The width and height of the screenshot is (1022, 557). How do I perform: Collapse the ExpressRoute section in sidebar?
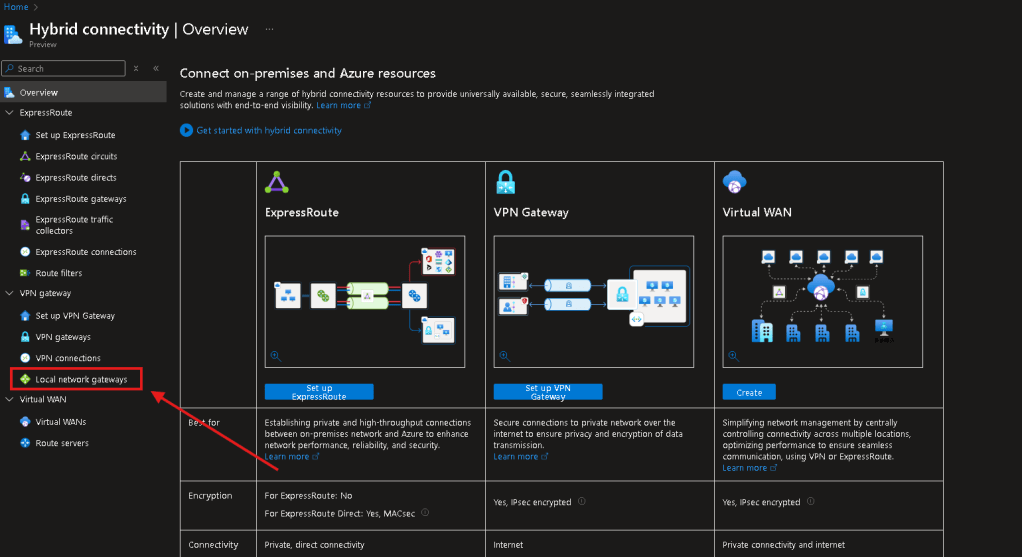(x=10, y=113)
